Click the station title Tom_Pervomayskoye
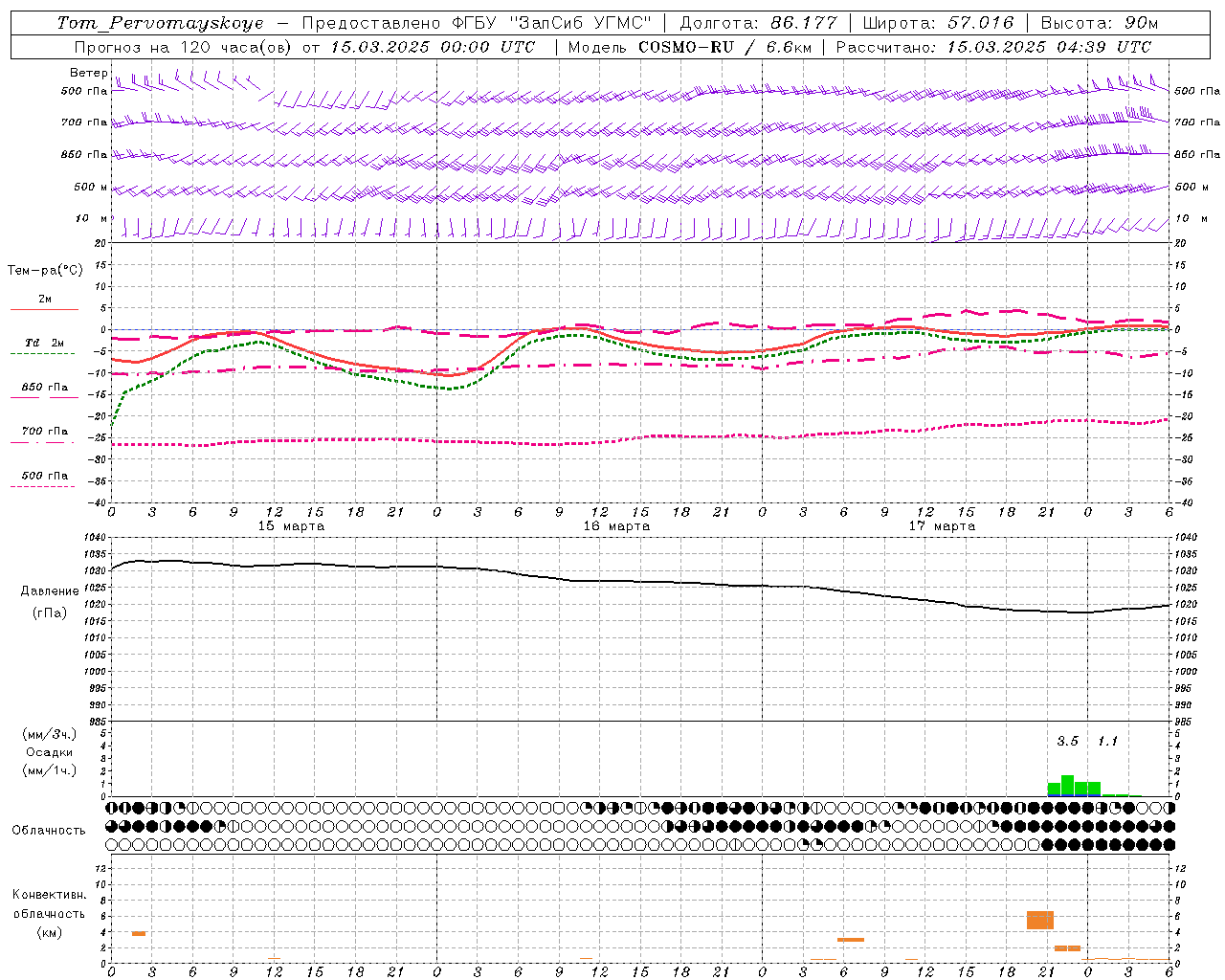The image size is (1225, 980). click(160, 23)
